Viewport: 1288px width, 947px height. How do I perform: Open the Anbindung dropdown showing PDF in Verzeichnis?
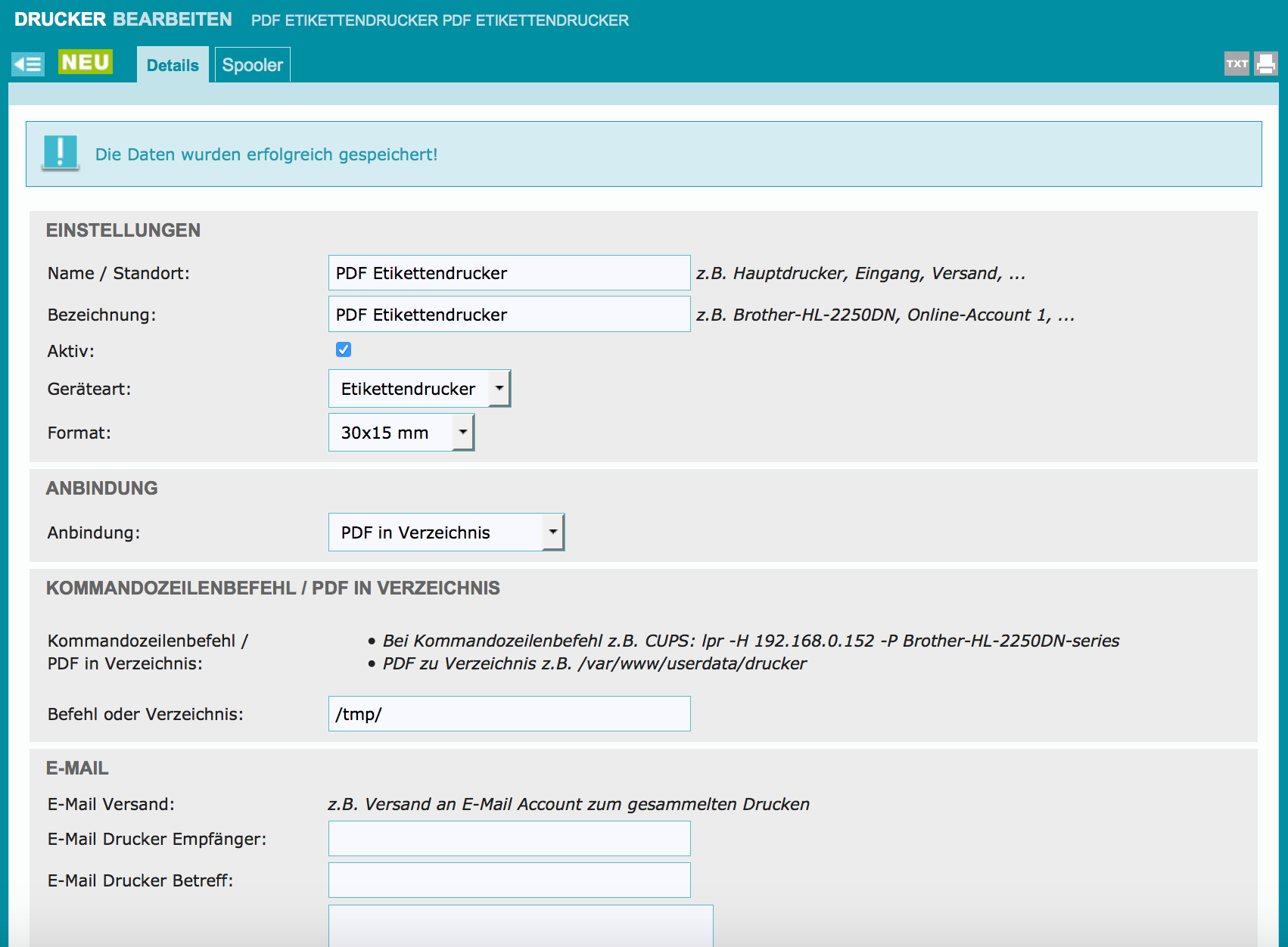(446, 532)
